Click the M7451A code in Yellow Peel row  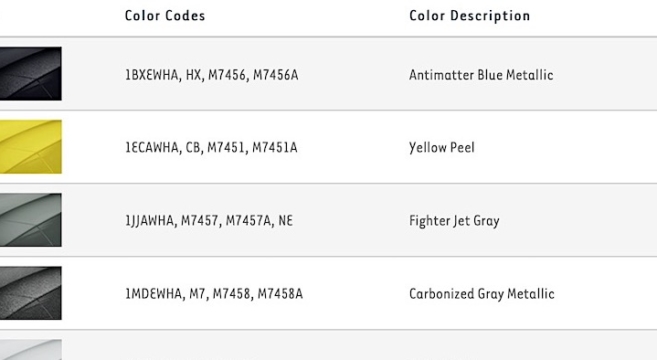[x=275, y=148]
